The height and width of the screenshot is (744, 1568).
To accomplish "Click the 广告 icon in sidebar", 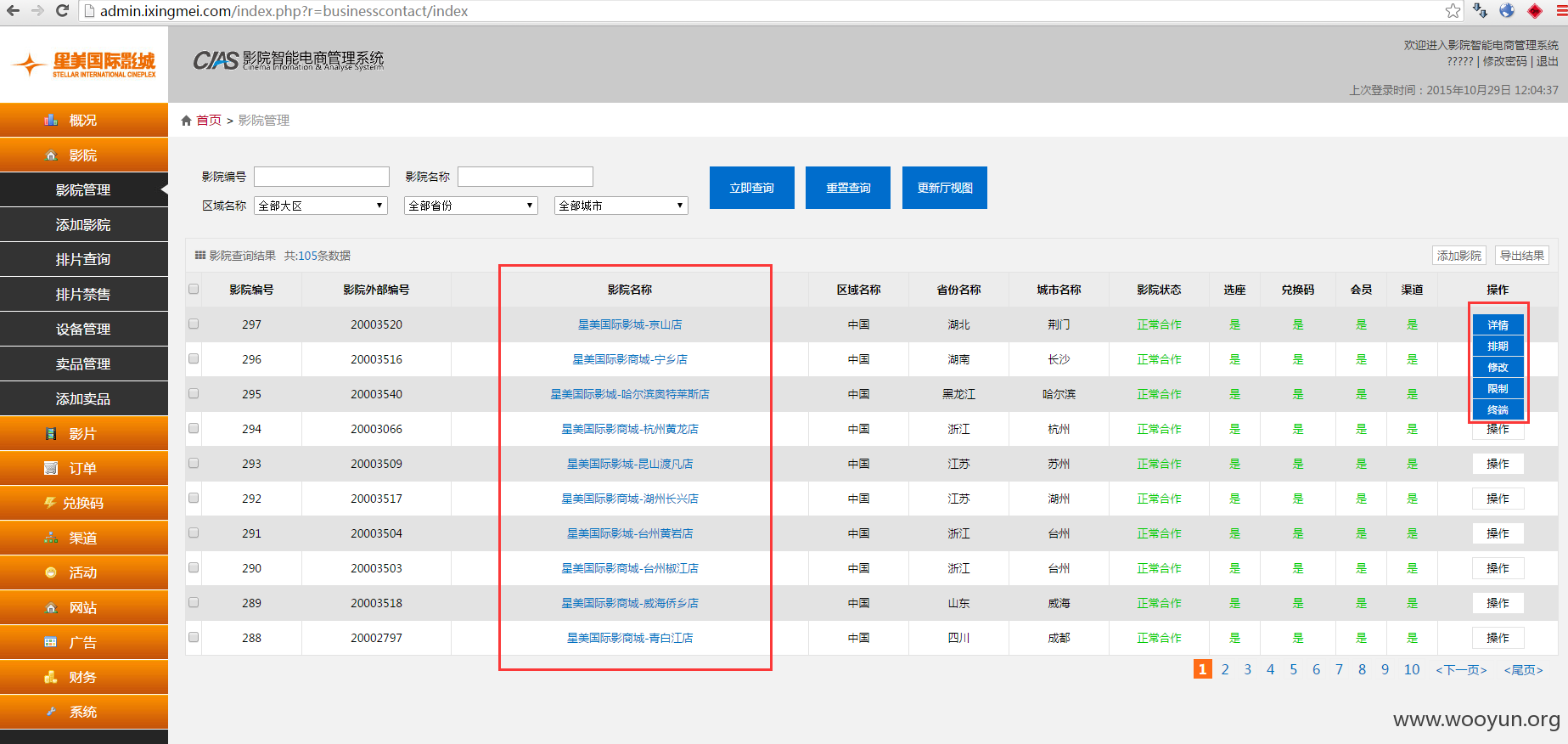I will [x=51, y=642].
